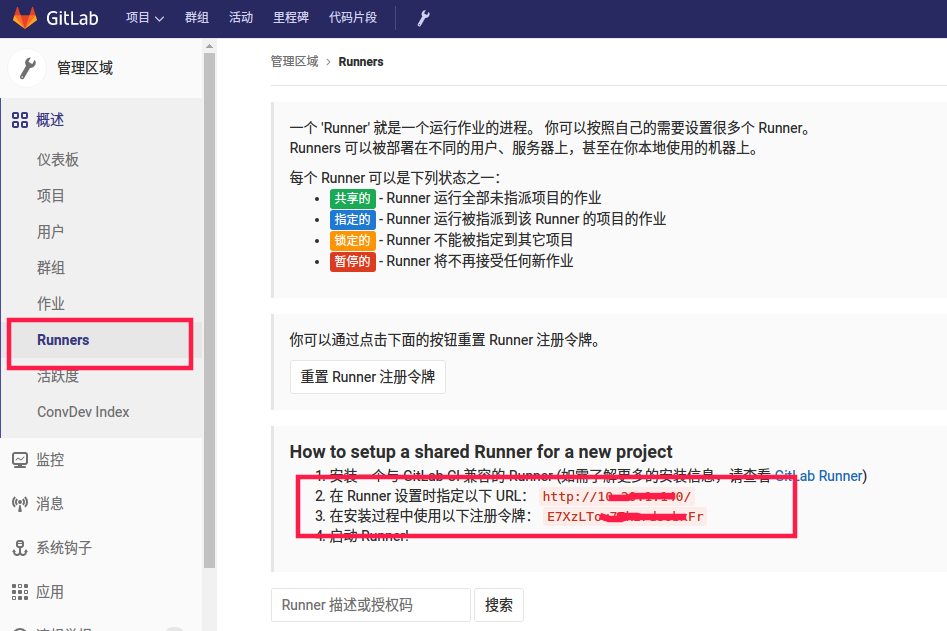Screen dimensions: 947x631
Task: Open 应用 section in the sidebar
Action: [x=50, y=592]
